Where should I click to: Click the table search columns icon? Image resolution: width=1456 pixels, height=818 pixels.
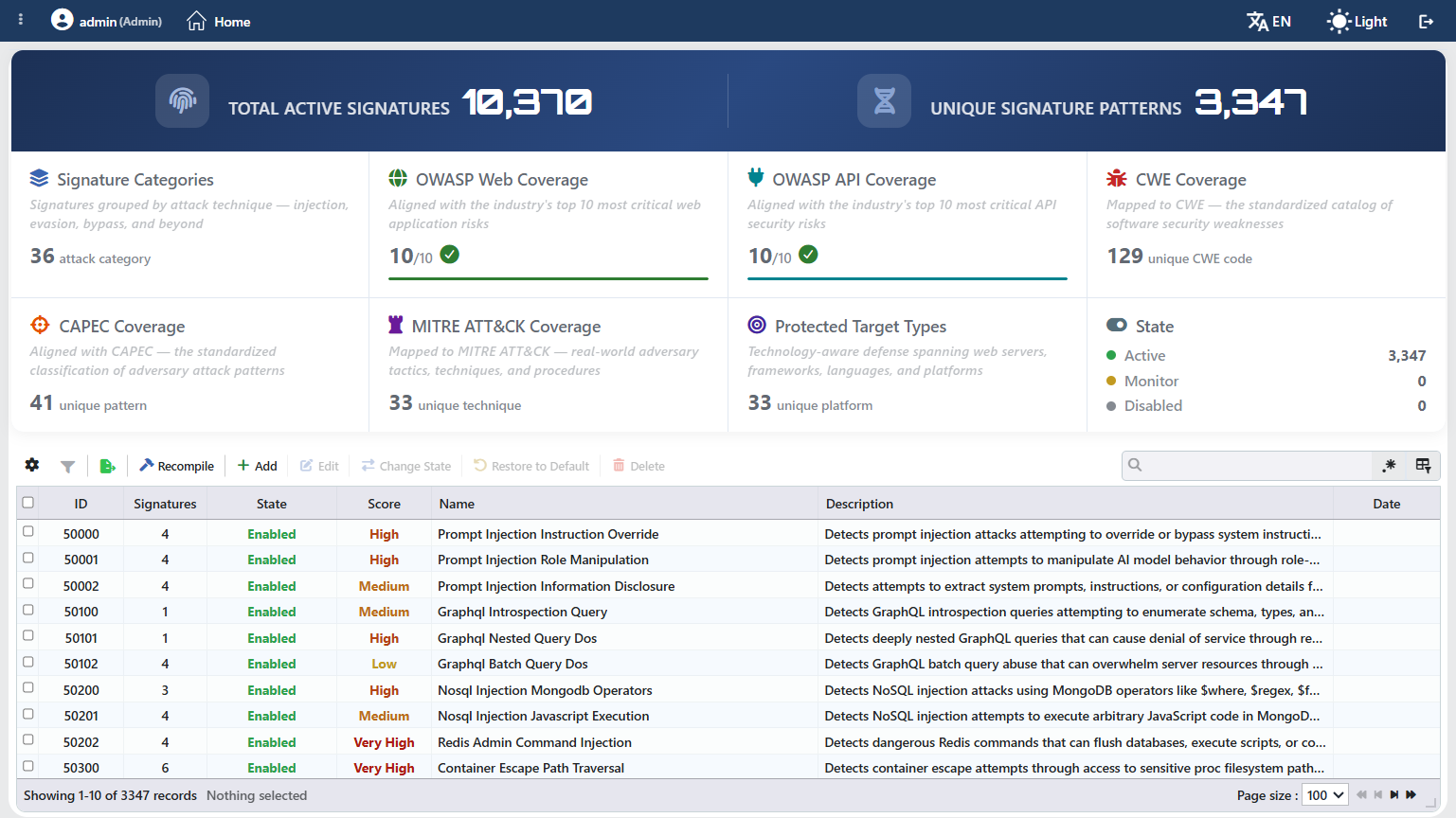tap(1423, 465)
